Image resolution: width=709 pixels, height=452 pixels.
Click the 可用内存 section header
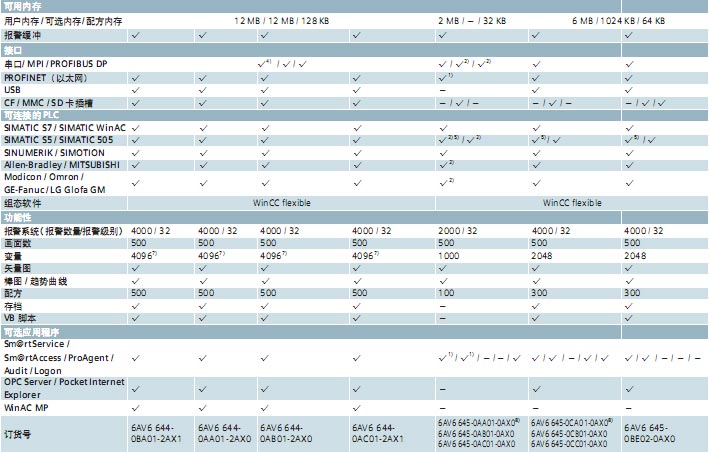pos(22,6)
